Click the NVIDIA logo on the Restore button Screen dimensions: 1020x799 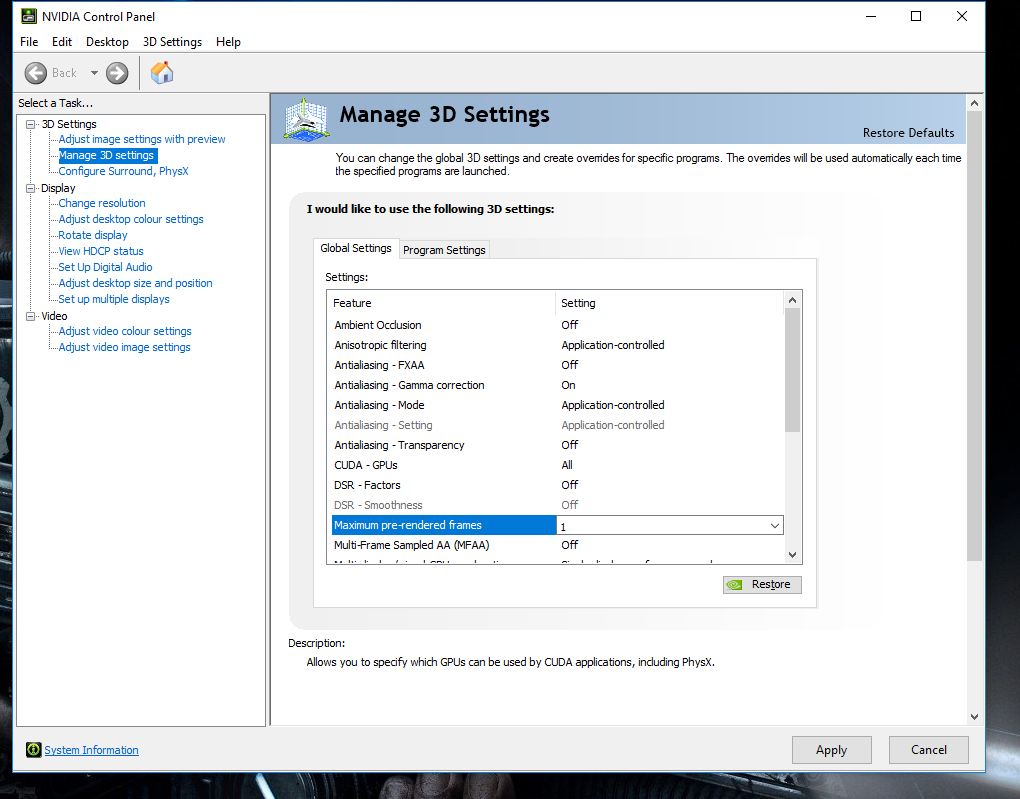(734, 584)
